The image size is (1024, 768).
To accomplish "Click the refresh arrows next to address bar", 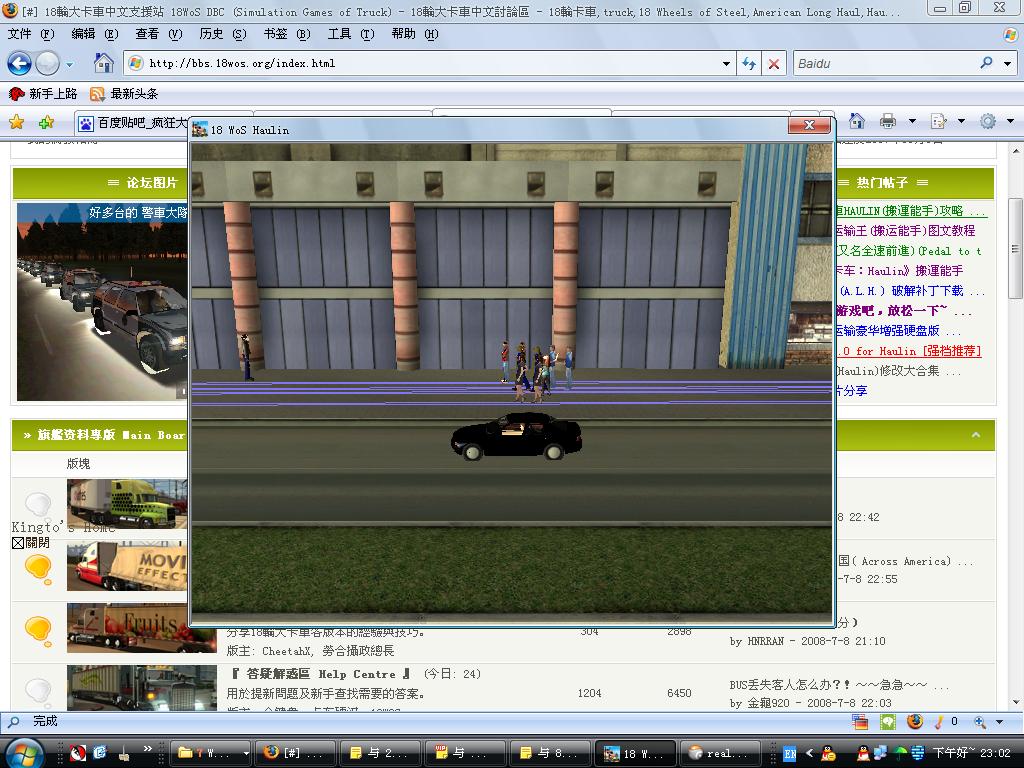I will [749, 63].
